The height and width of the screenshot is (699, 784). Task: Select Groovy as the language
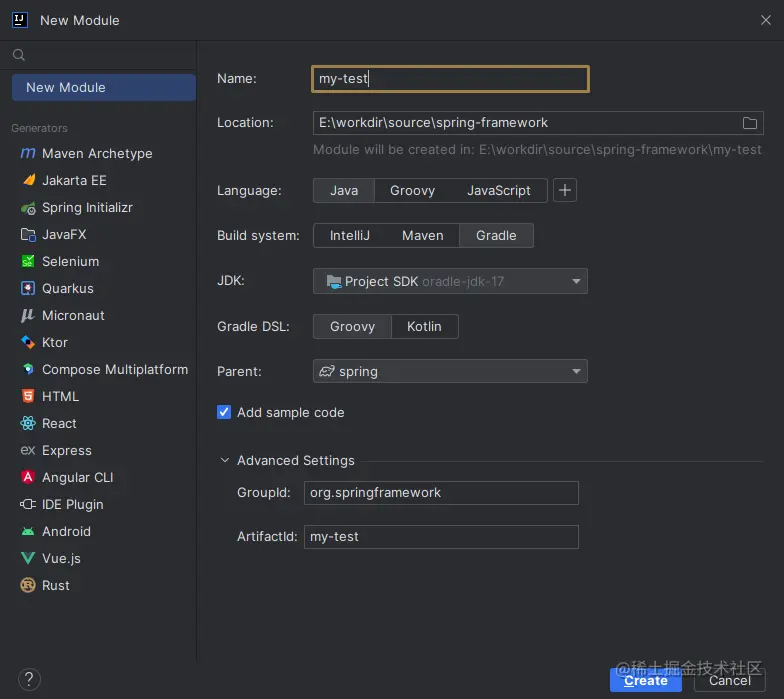(412, 190)
